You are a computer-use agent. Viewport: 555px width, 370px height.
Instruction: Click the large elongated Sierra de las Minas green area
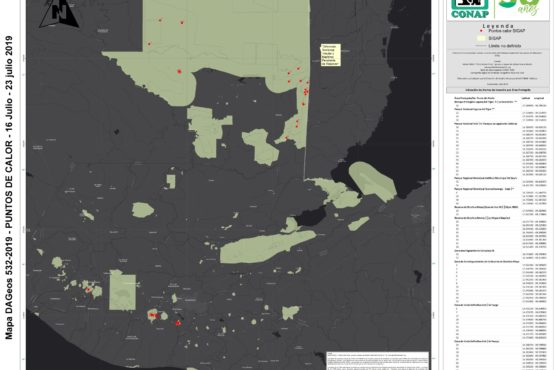coord(267,246)
